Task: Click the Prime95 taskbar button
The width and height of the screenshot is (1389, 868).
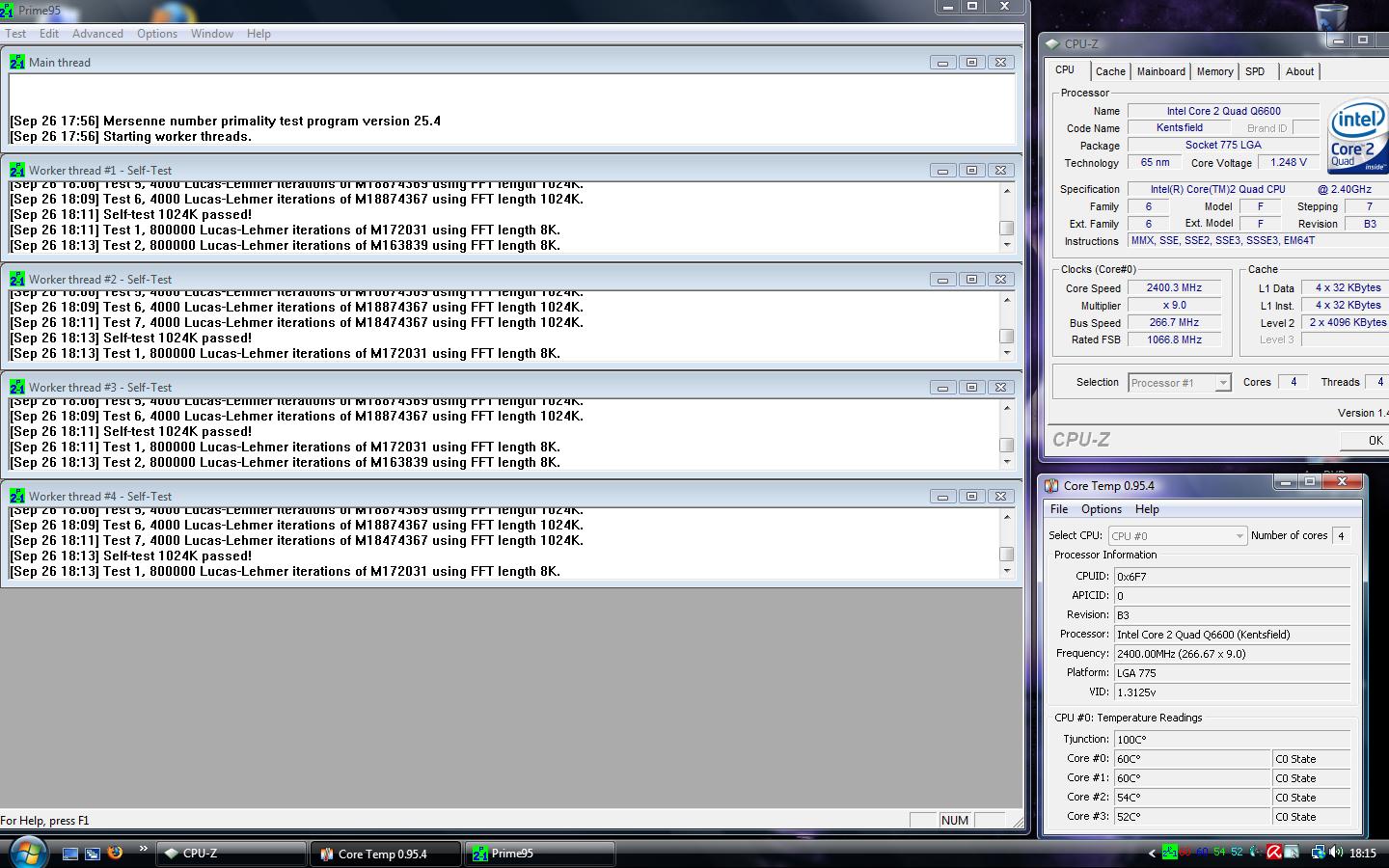Action: click(x=540, y=854)
